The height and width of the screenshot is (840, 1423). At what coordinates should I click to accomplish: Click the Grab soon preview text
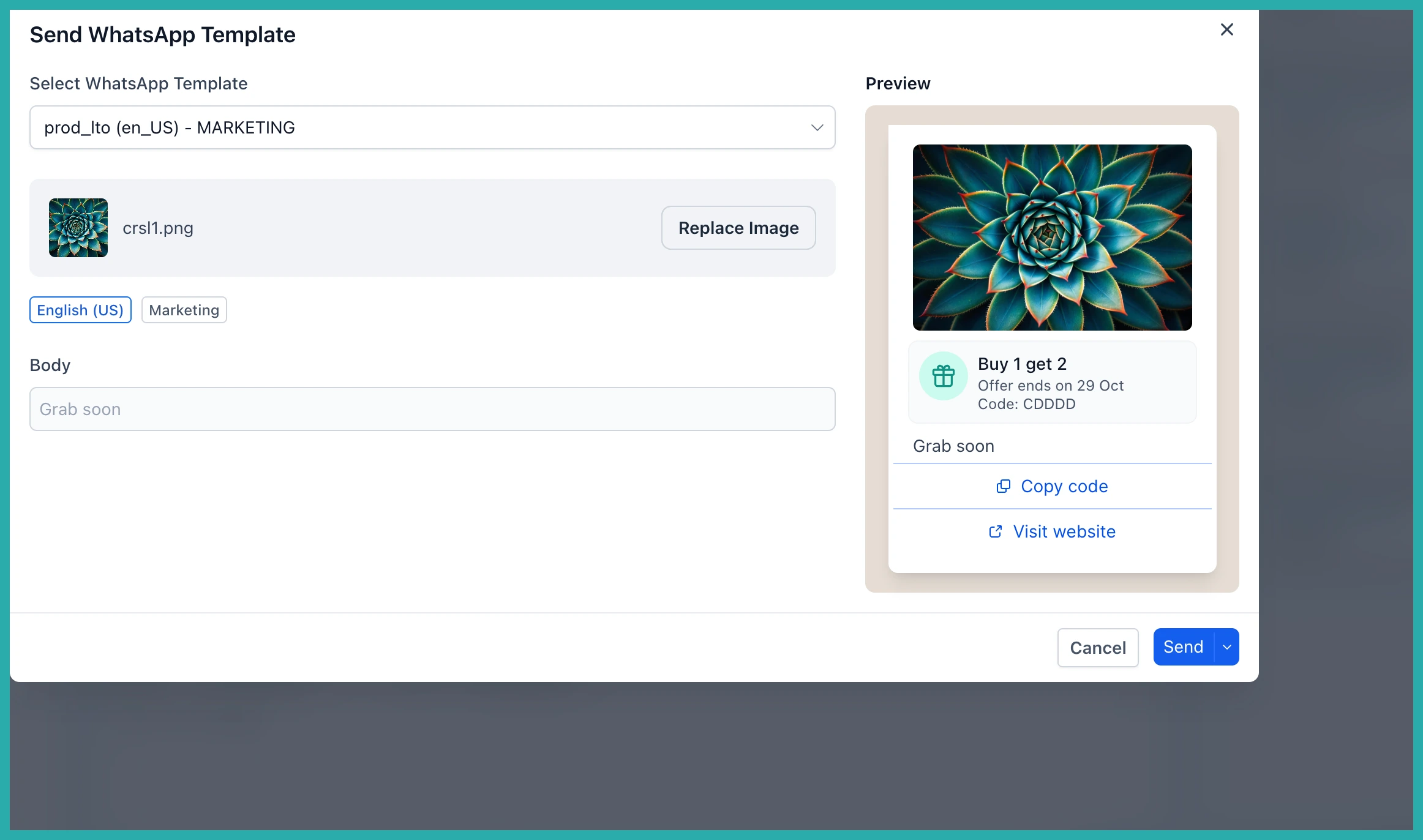pos(953,446)
